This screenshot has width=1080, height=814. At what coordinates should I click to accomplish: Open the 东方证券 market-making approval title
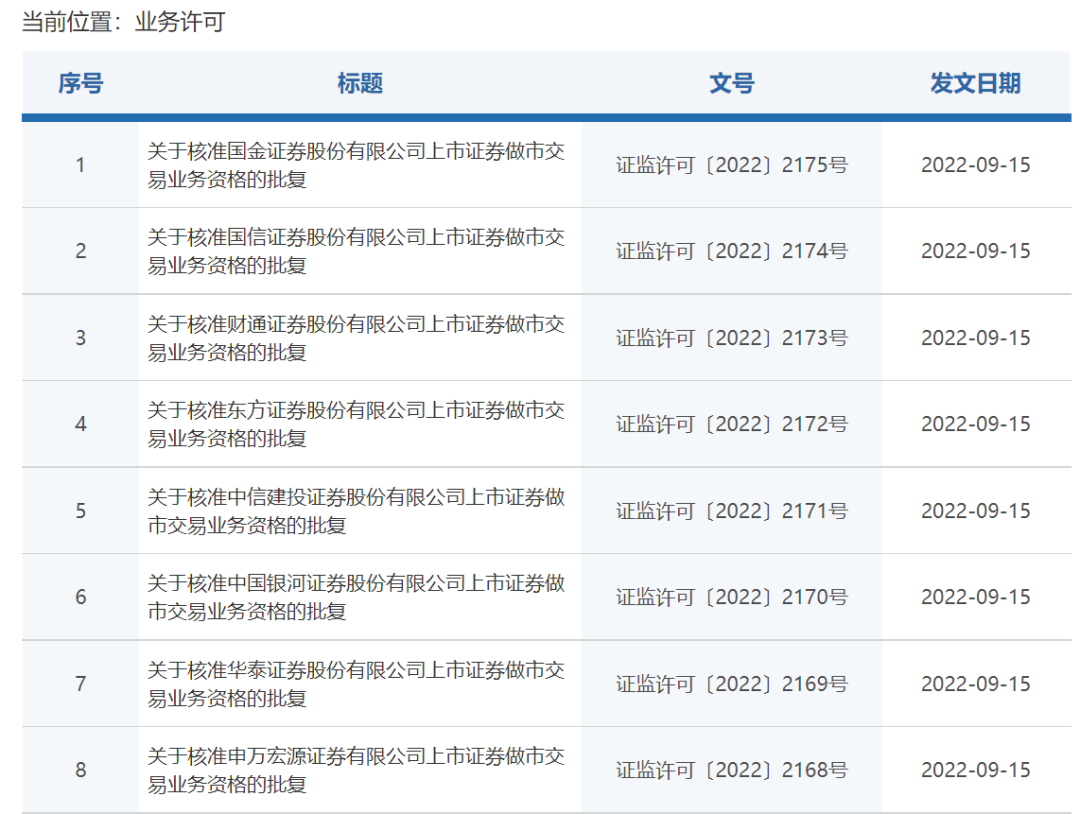tap(356, 424)
